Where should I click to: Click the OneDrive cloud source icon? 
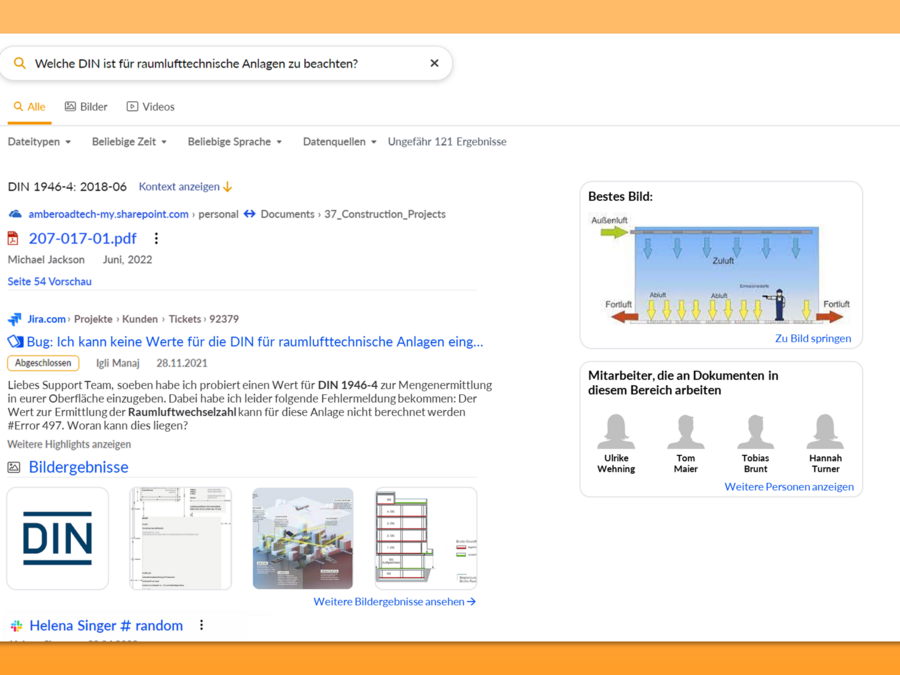(x=15, y=214)
